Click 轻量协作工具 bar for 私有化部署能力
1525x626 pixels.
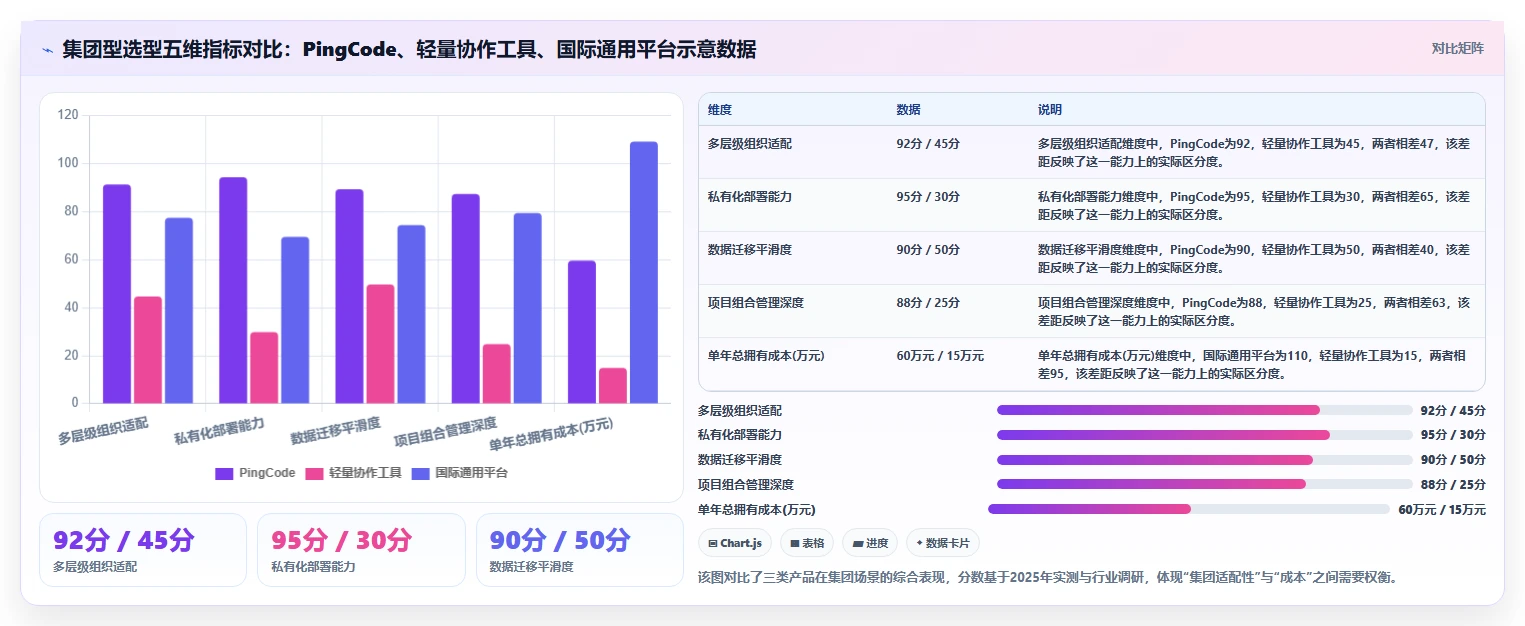(264, 368)
